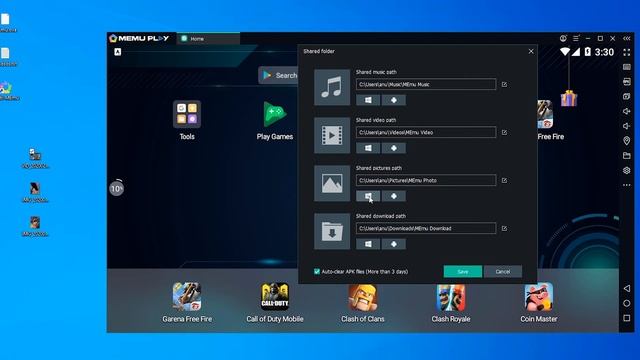Save the shared folder settings
640x360 pixels.
(462, 271)
